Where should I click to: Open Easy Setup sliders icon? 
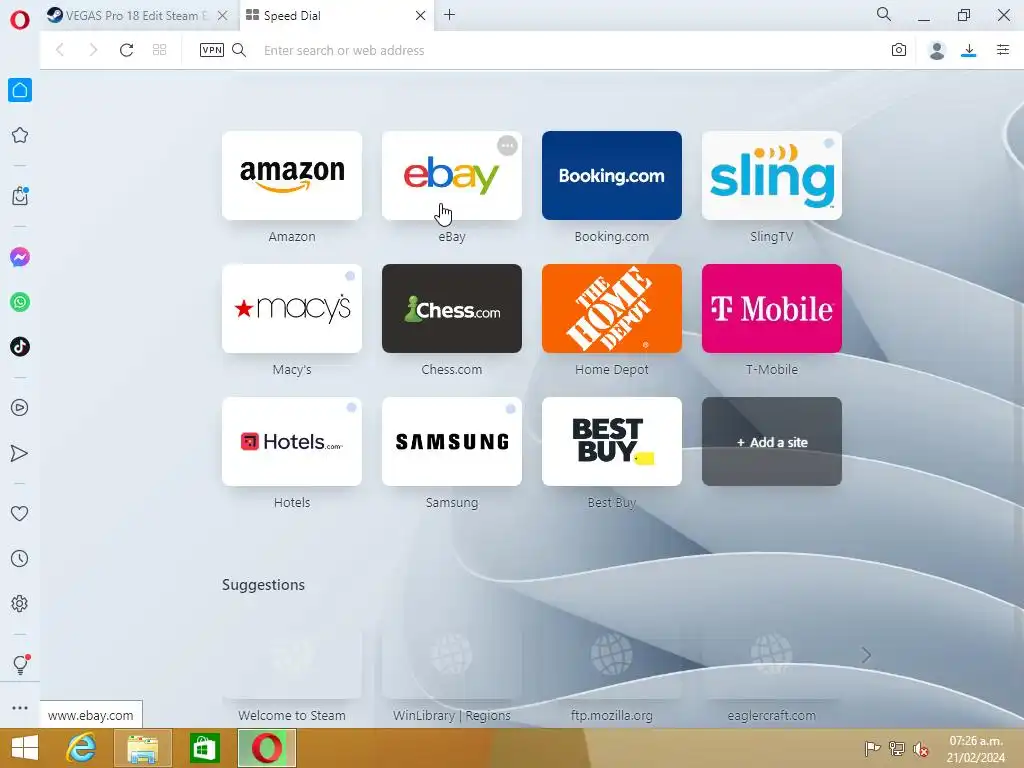point(1003,50)
